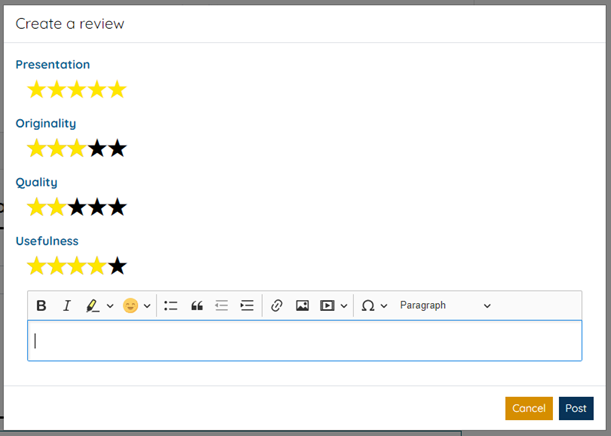Screen dimensions: 611x436
Task: Give Usefulness the fifth star
Action: [x=117, y=267]
